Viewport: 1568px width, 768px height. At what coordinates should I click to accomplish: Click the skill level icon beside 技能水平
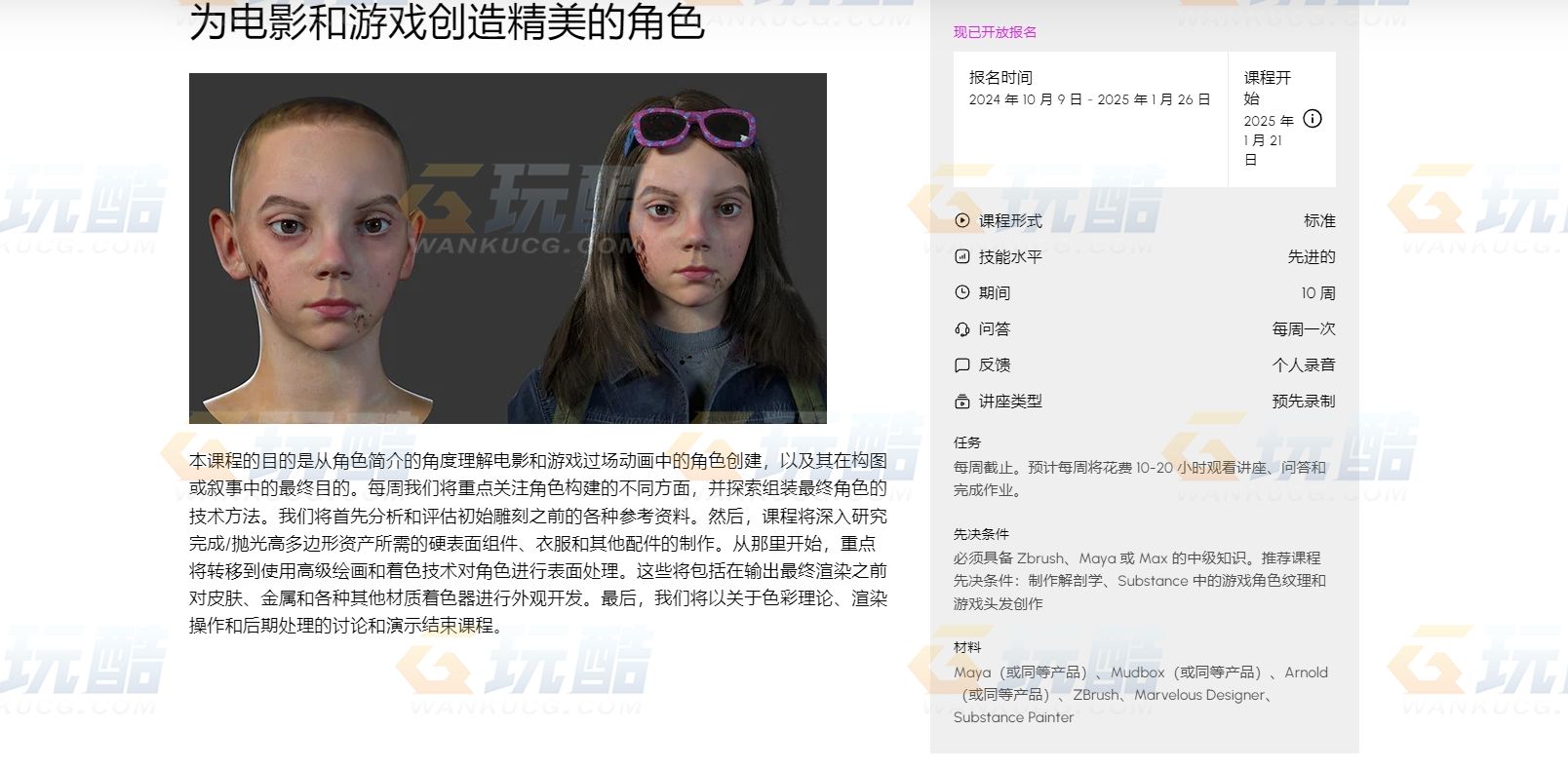click(962, 256)
